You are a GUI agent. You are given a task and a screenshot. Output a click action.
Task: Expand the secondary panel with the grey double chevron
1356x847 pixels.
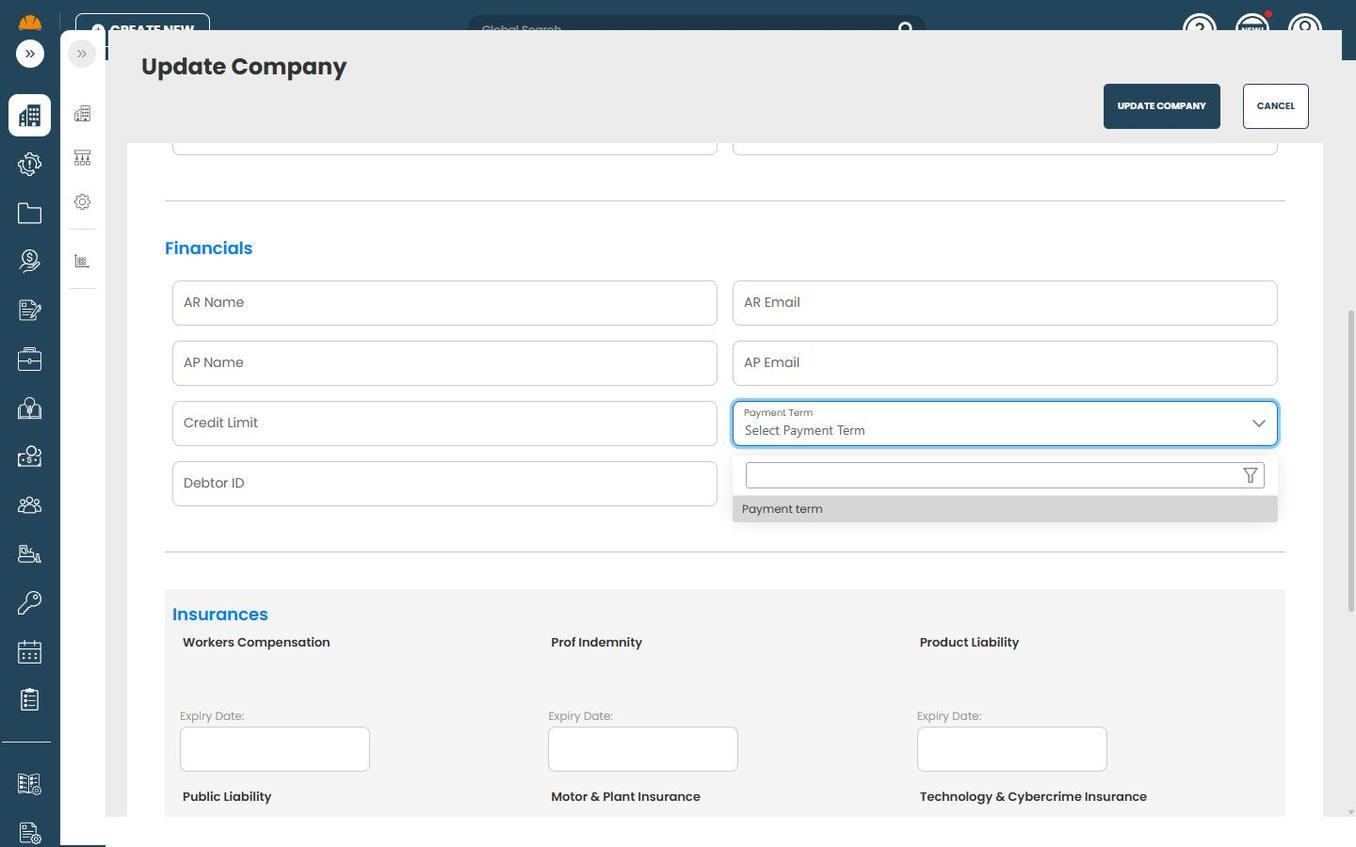pos(82,54)
